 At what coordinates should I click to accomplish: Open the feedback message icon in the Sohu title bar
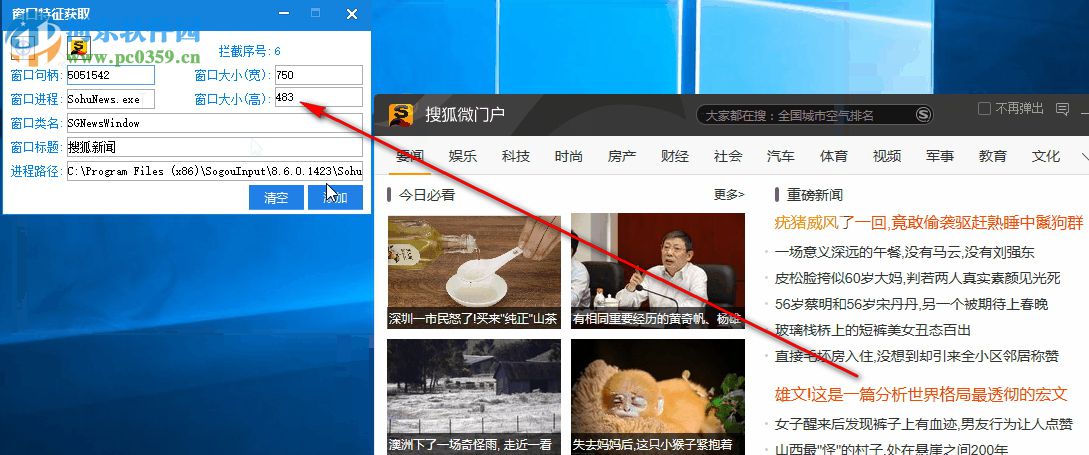1062,109
